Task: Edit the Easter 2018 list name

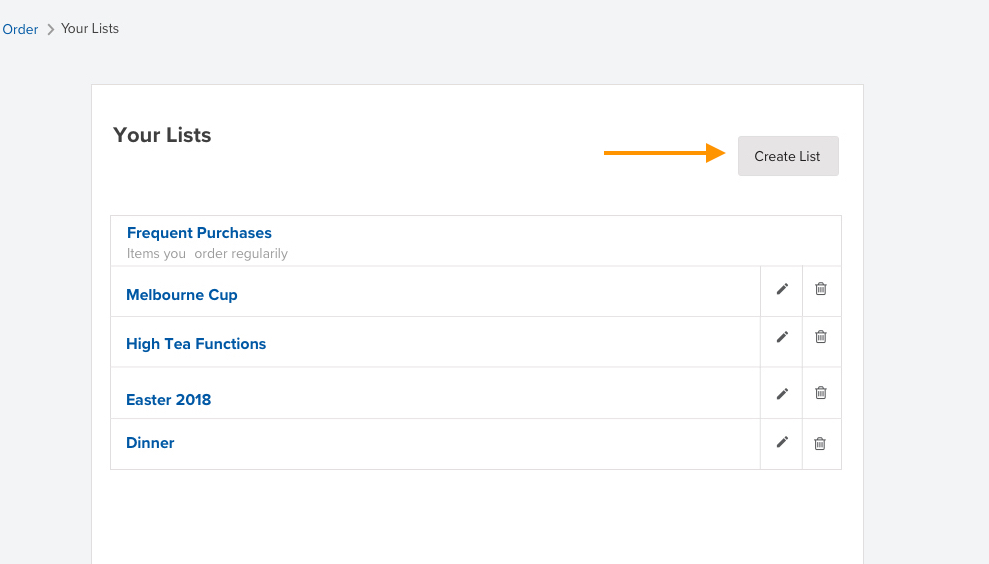Action: (782, 393)
